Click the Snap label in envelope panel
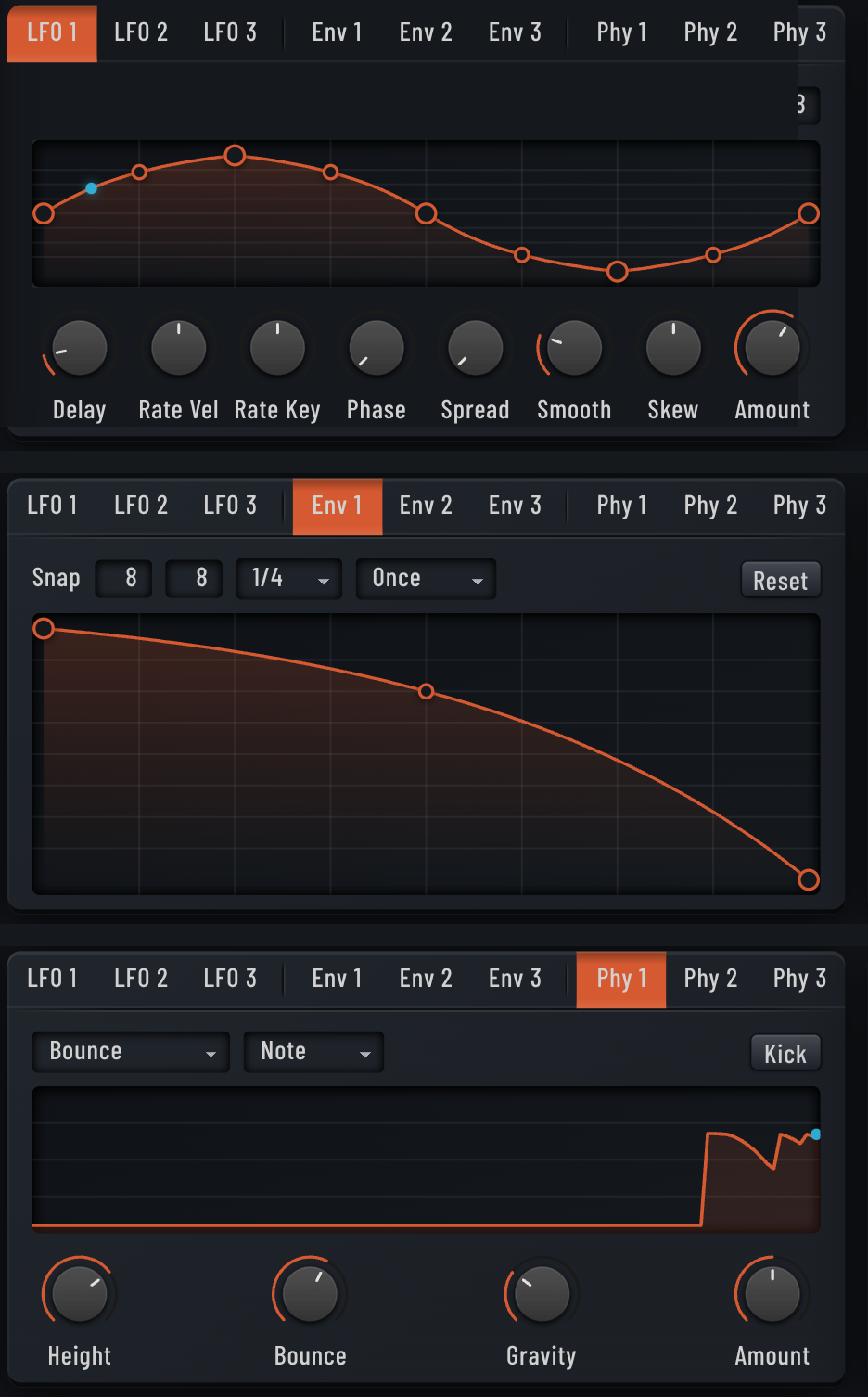This screenshot has height=1397, width=868. pyautogui.click(x=56, y=578)
